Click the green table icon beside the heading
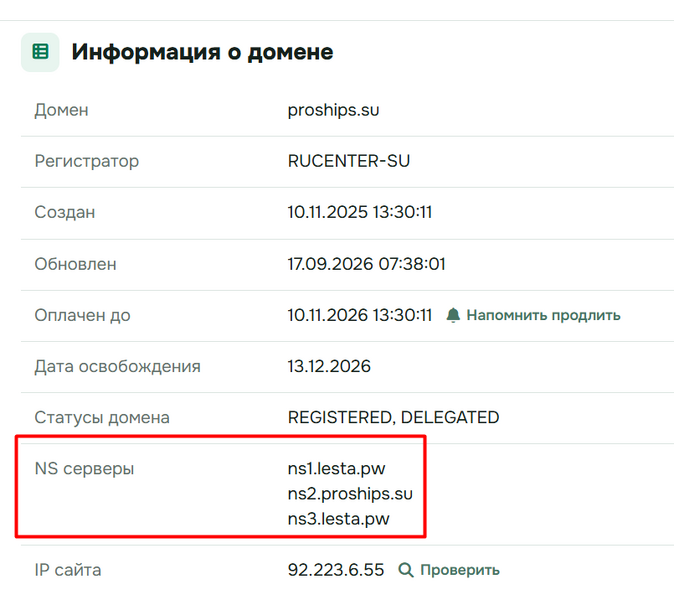The height and width of the screenshot is (600, 674). point(40,52)
